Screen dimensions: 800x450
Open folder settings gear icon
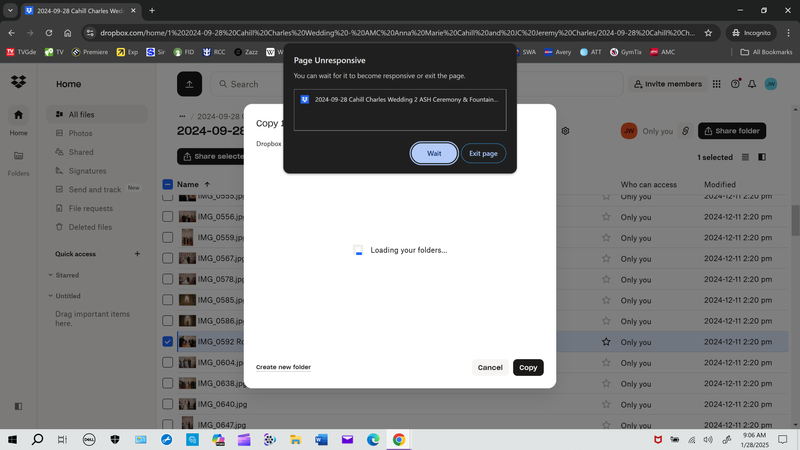pyautogui.click(x=565, y=131)
